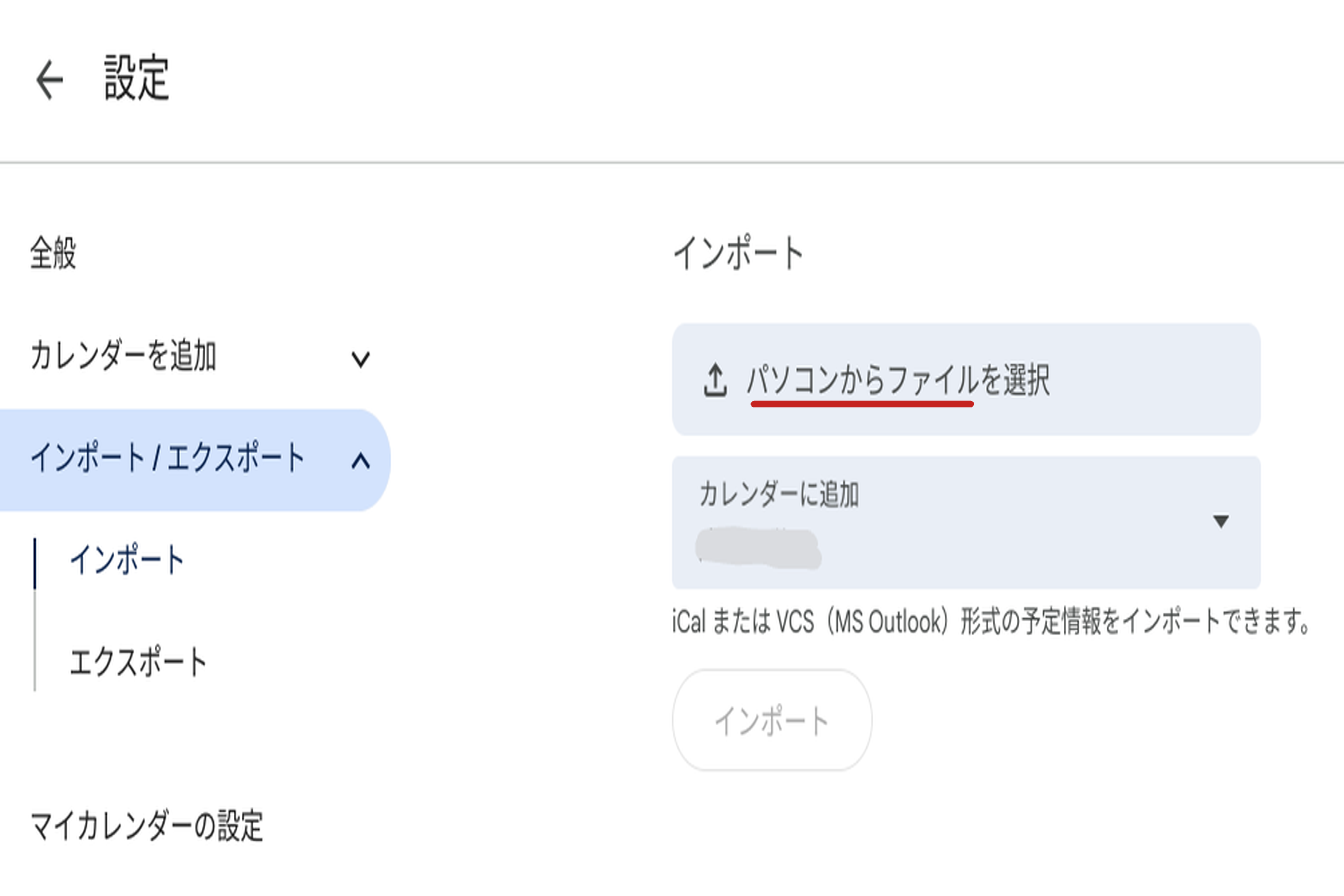1344x896 pixels.
Task: Expand the カレンダーを追加 chevron
Action: tap(361, 358)
